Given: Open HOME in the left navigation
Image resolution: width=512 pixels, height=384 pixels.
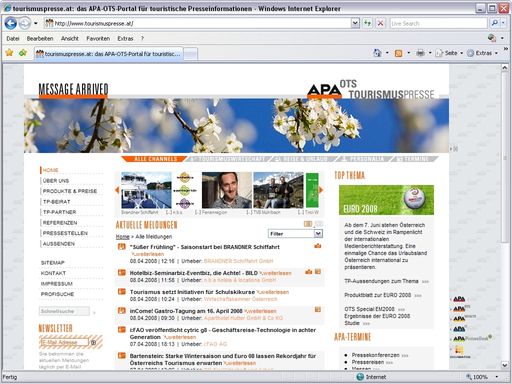Looking at the screenshot, I should (51, 170).
